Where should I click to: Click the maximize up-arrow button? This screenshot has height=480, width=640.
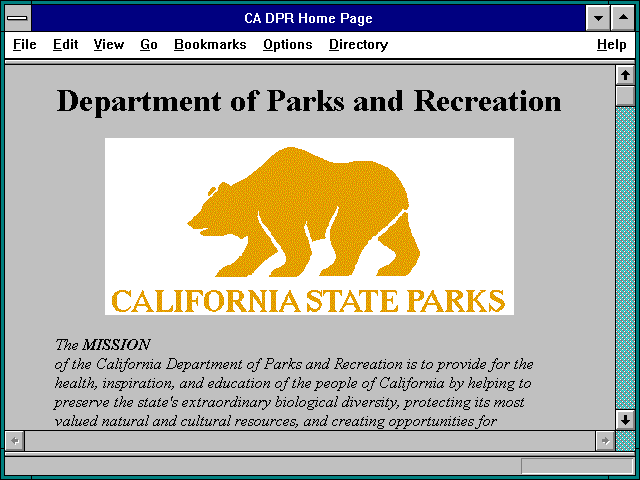[x=623, y=18]
